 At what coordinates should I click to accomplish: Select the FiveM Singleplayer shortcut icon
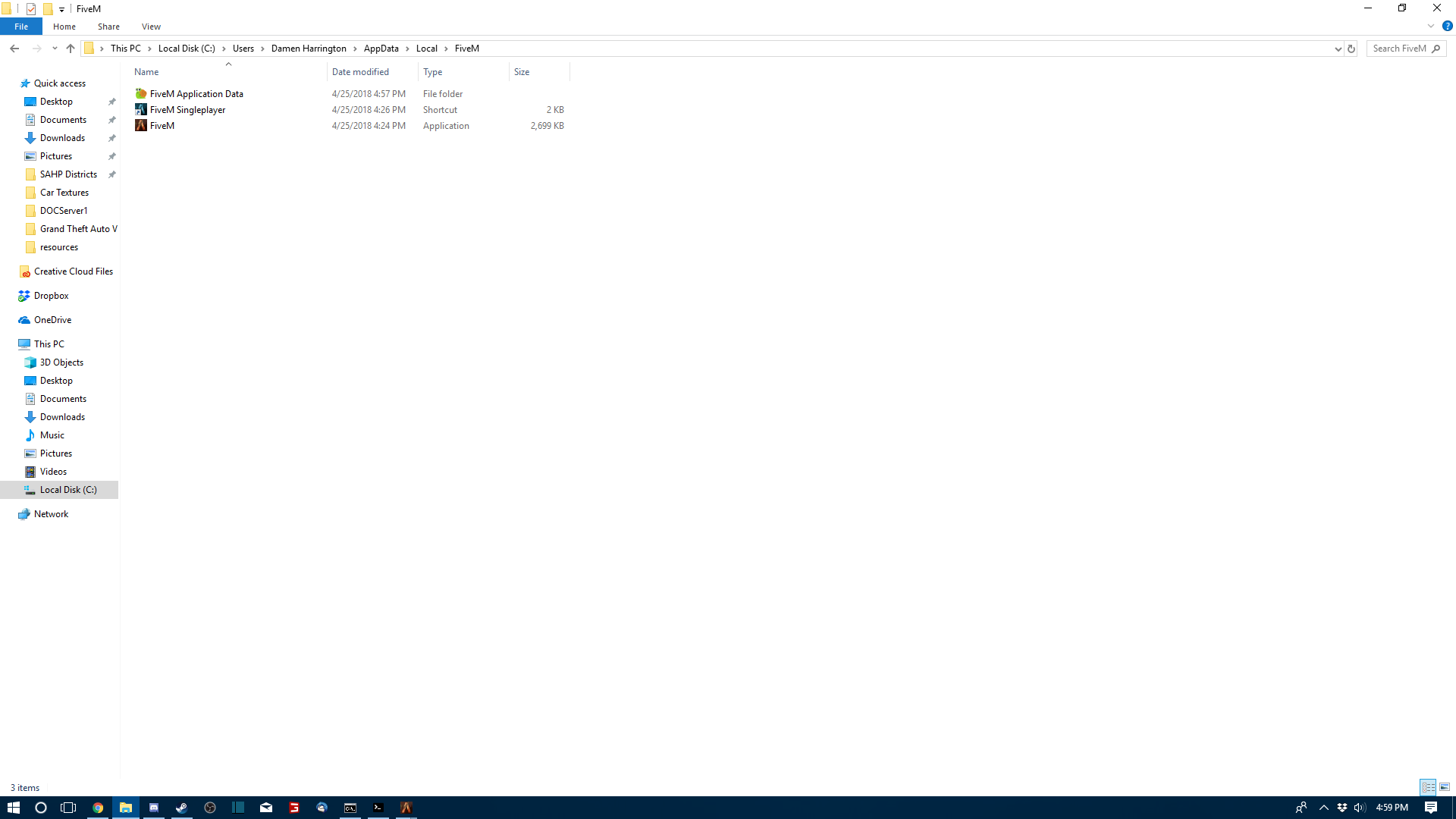click(x=141, y=110)
